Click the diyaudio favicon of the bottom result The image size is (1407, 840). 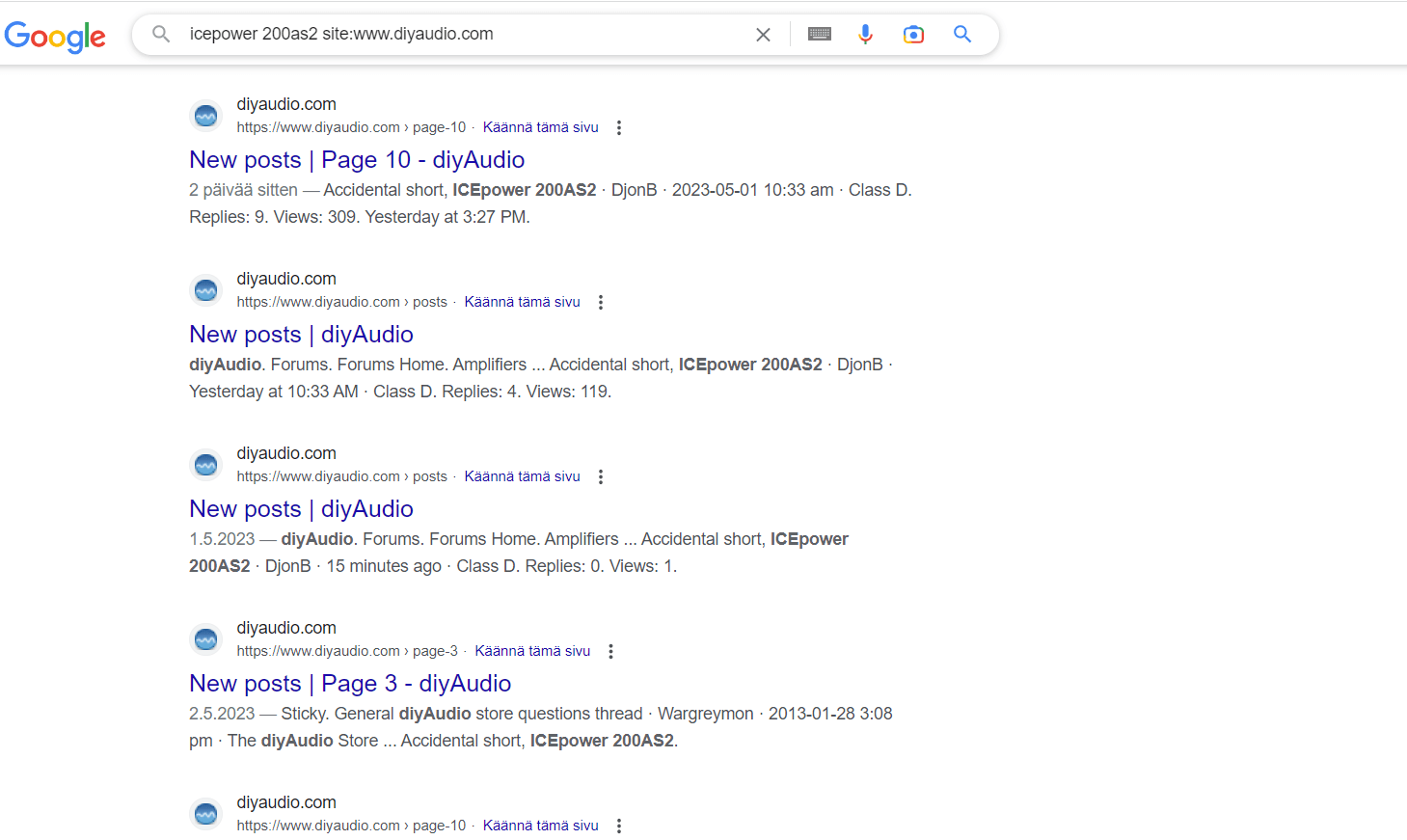[x=205, y=814]
